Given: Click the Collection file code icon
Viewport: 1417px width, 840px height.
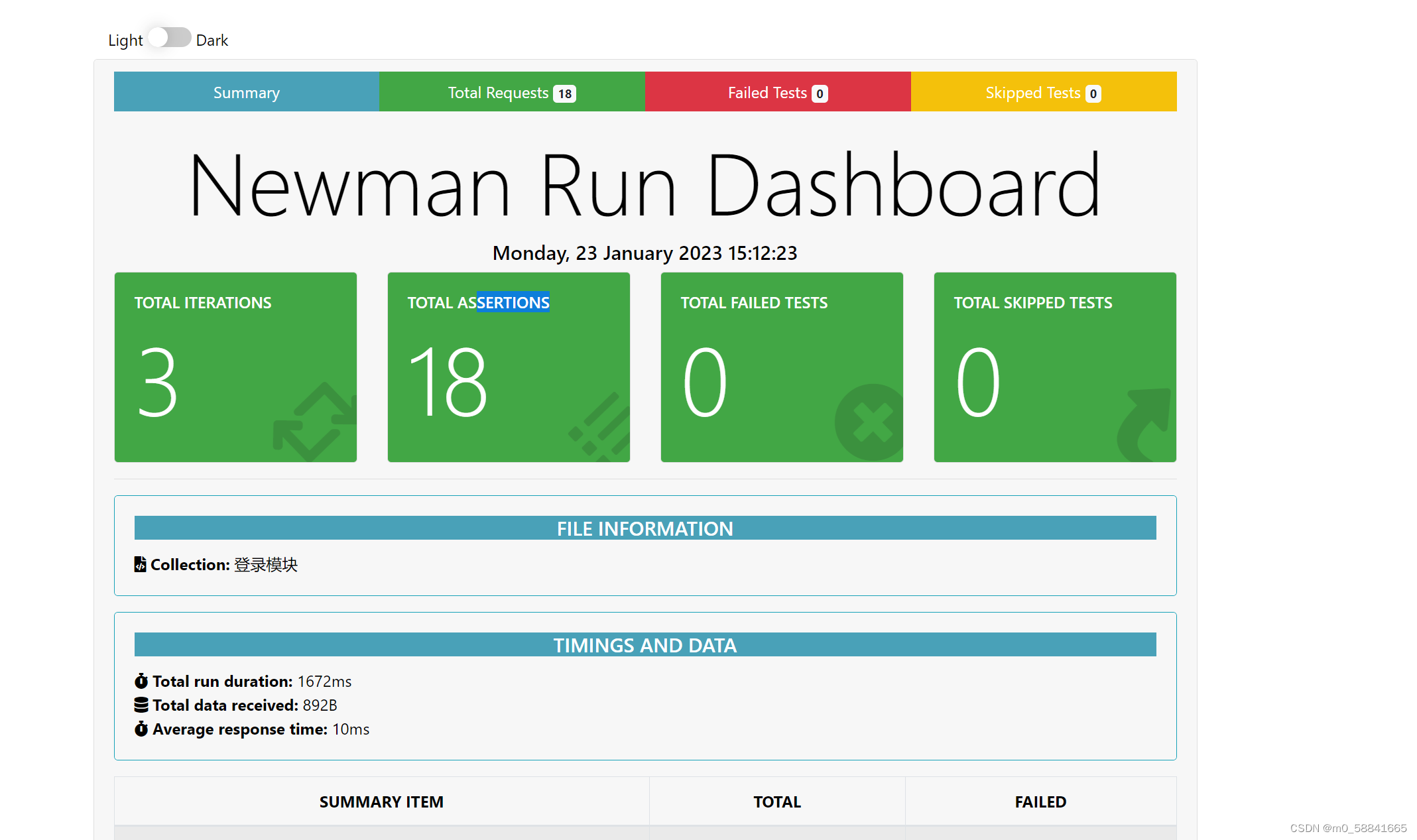Looking at the screenshot, I should (140, 564).
